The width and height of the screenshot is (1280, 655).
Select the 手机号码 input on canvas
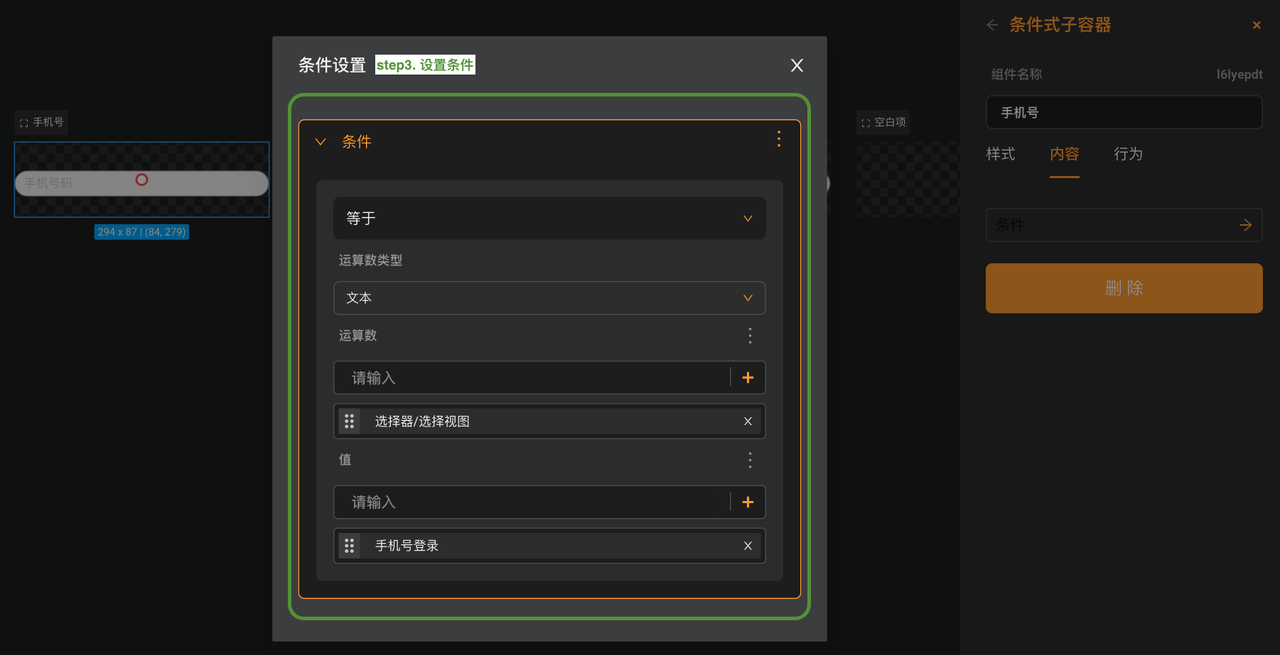(x=141, y=183)
